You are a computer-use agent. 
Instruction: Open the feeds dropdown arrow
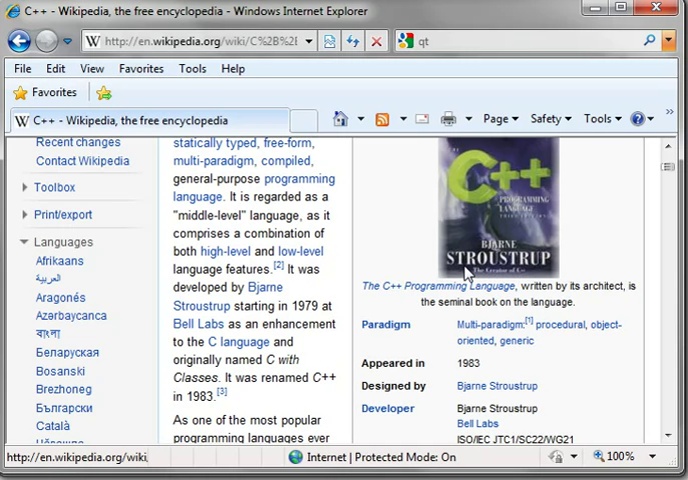point(403,119)
